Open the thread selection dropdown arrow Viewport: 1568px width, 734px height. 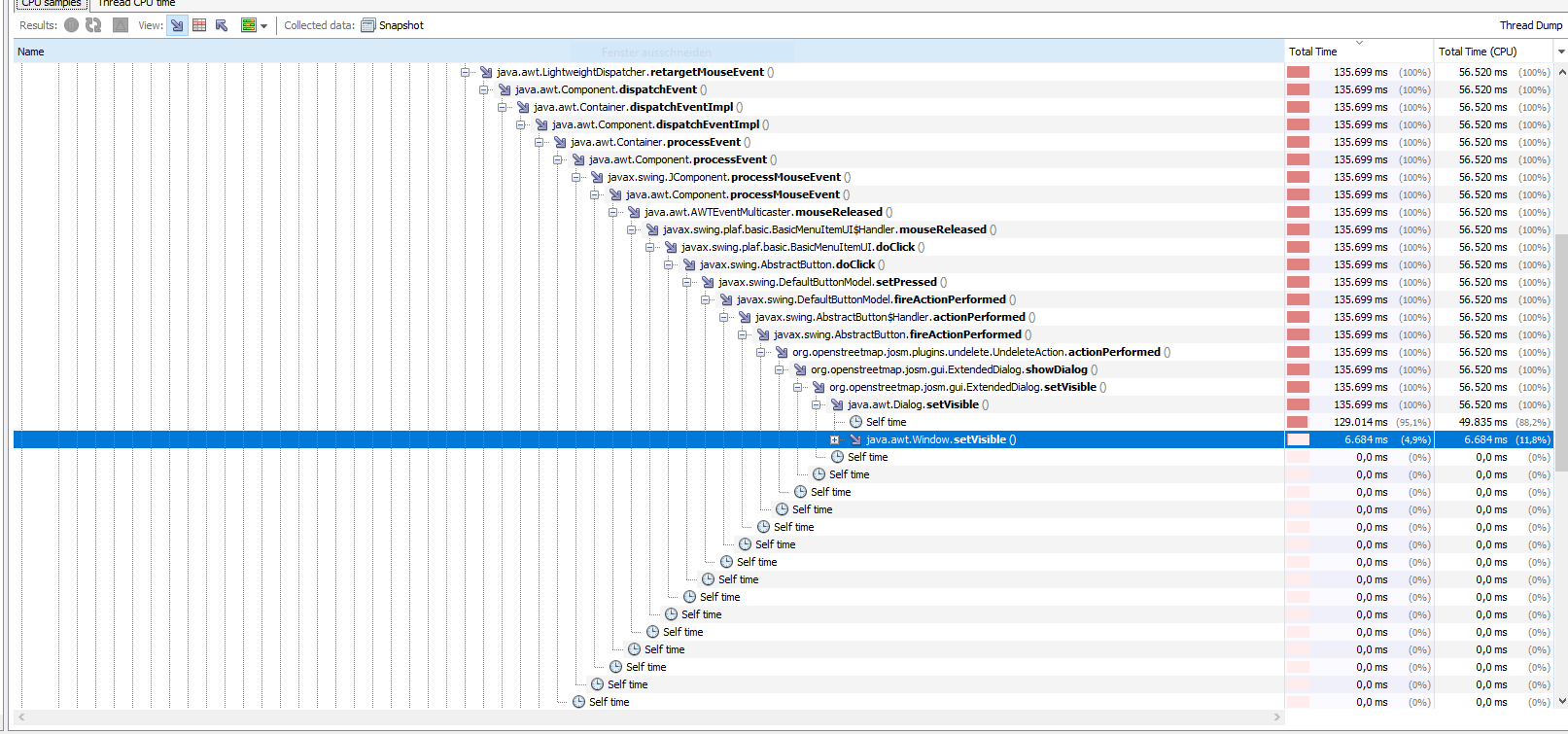(x=263, y=26)
